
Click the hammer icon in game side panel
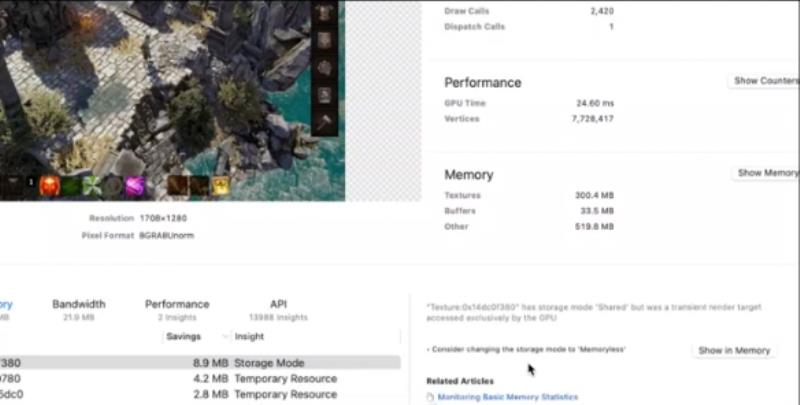325,123
